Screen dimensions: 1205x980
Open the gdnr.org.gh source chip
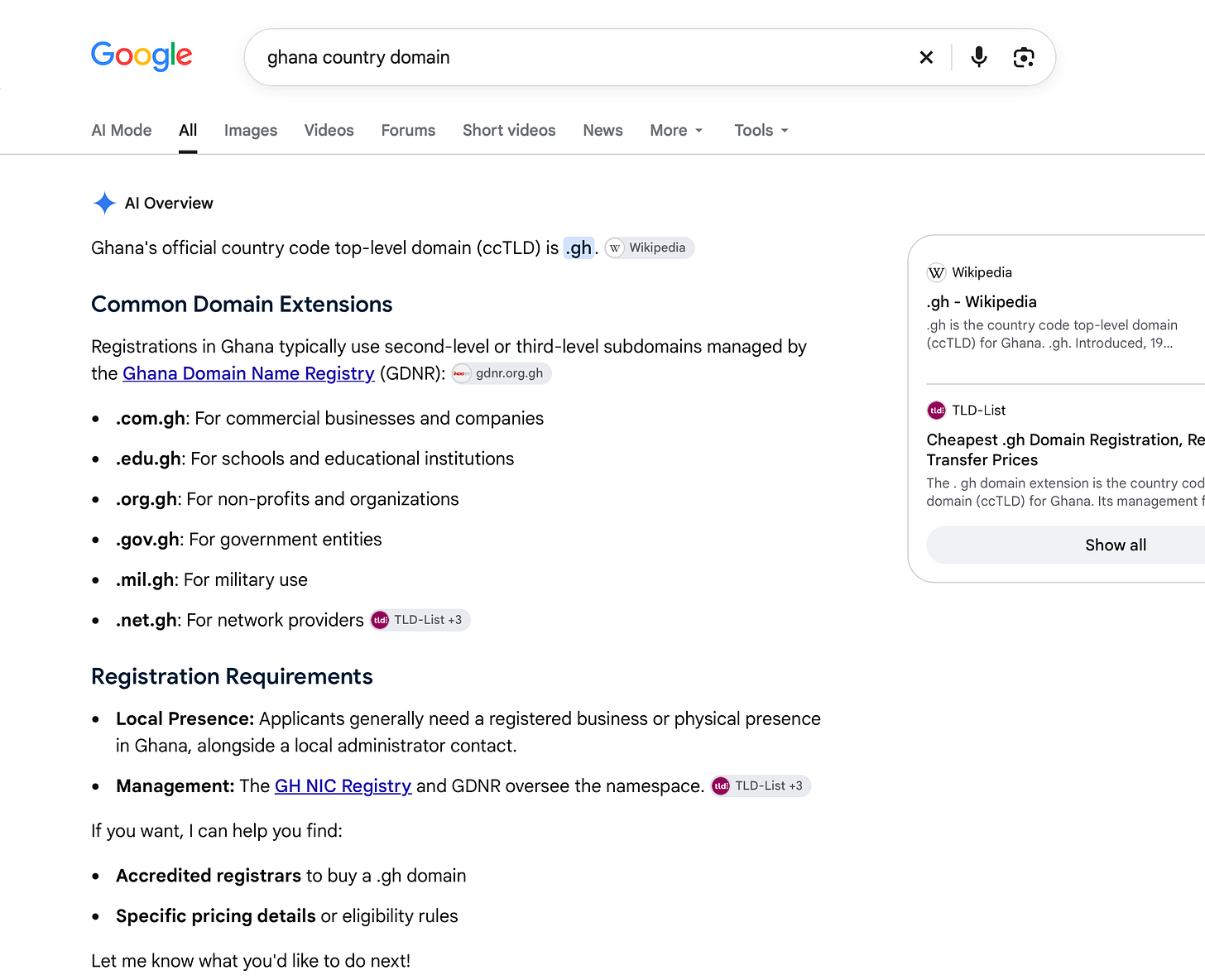[x=502, y=373]
